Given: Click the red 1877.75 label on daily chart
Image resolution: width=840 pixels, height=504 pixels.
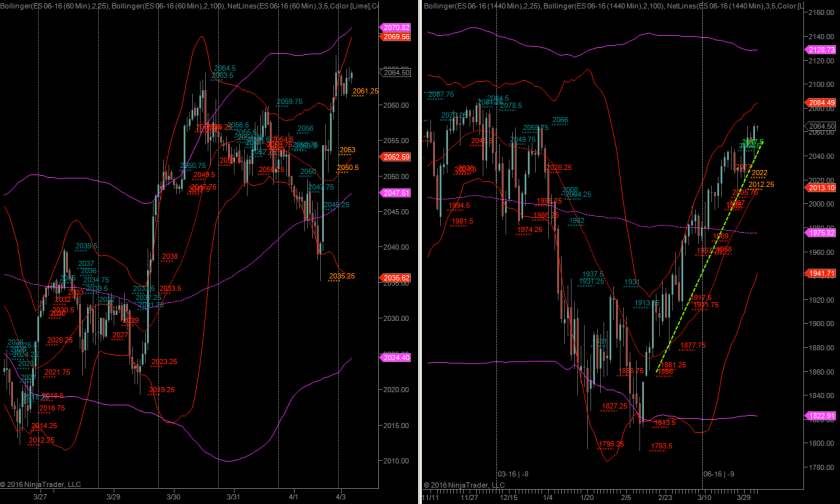Looking at the screenshot, I should point(693,345).
